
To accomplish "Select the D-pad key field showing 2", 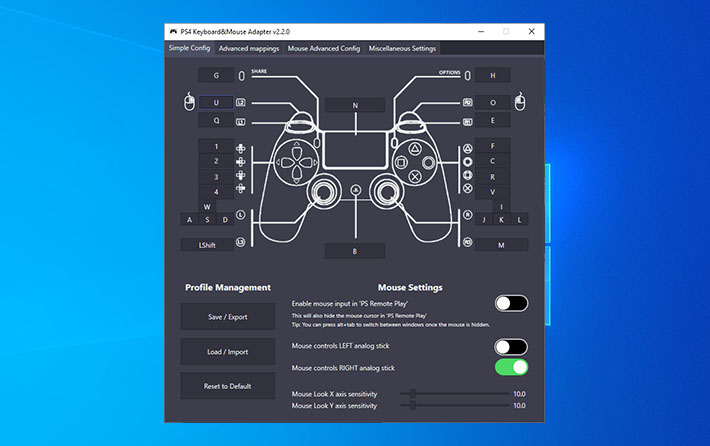I will click(x=216, y=161).
